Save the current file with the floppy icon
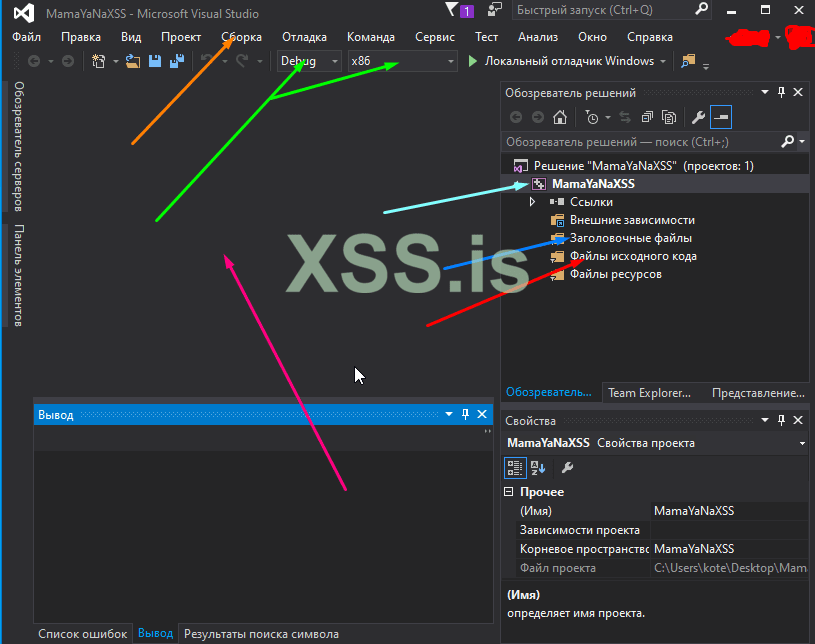815x644 pixels. (155, 61)
